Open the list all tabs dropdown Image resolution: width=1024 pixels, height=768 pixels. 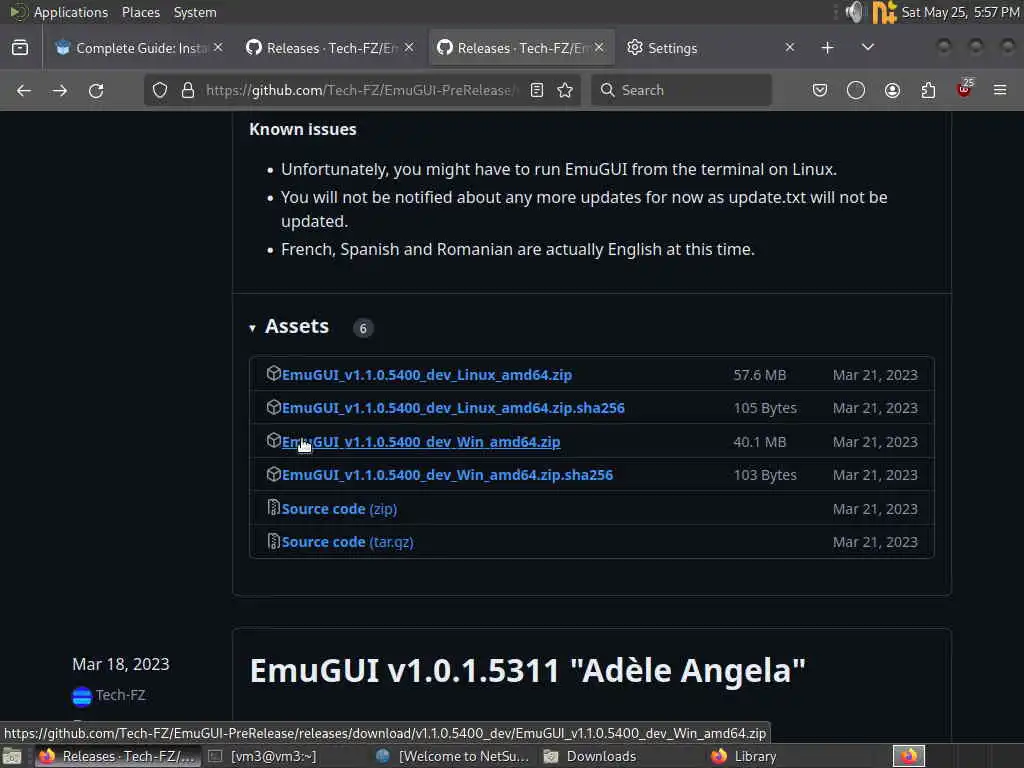pos(868,48)
